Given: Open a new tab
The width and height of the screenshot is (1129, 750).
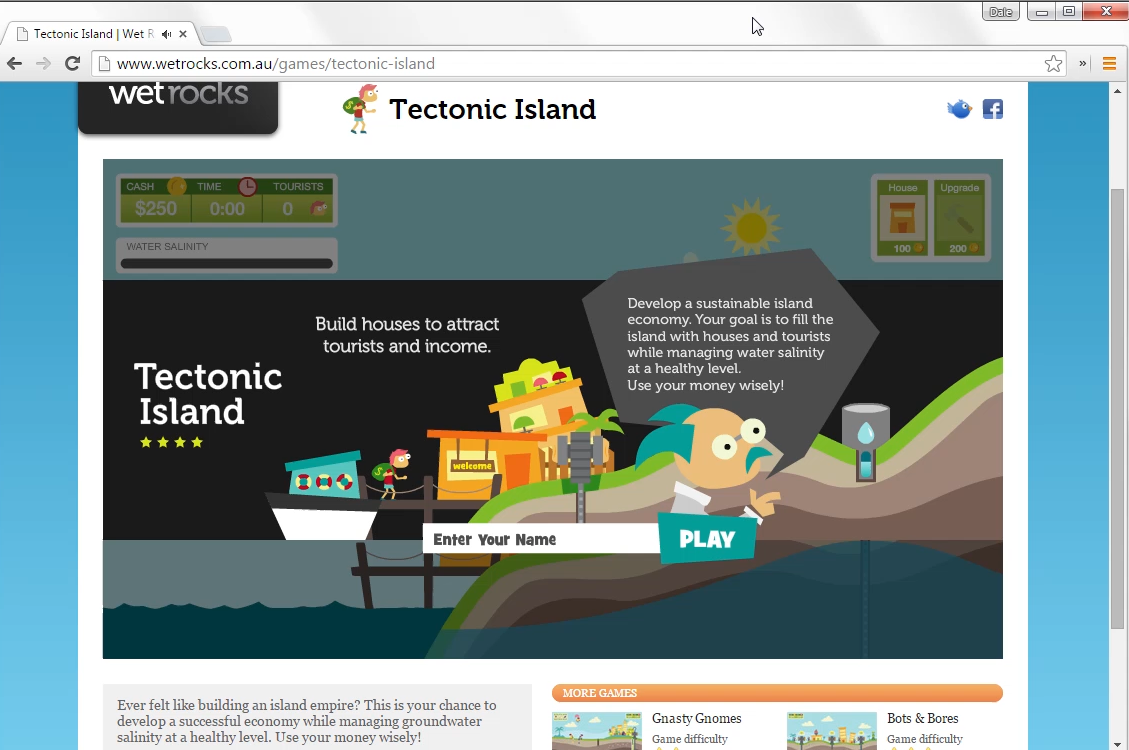Looking at the screenshot, I should [x=215, y=34].
